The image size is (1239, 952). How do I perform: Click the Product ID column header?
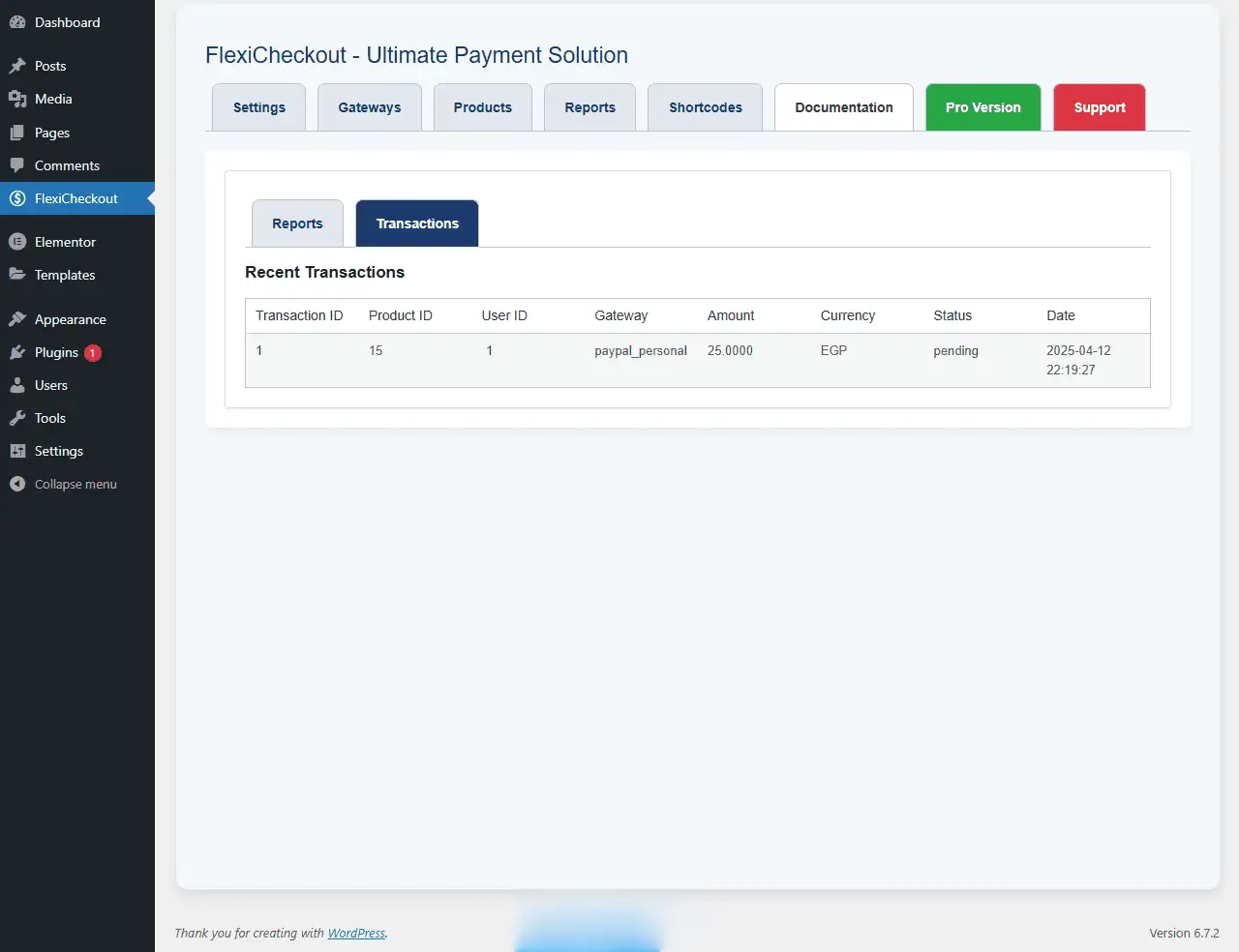(x=401, y=315)
